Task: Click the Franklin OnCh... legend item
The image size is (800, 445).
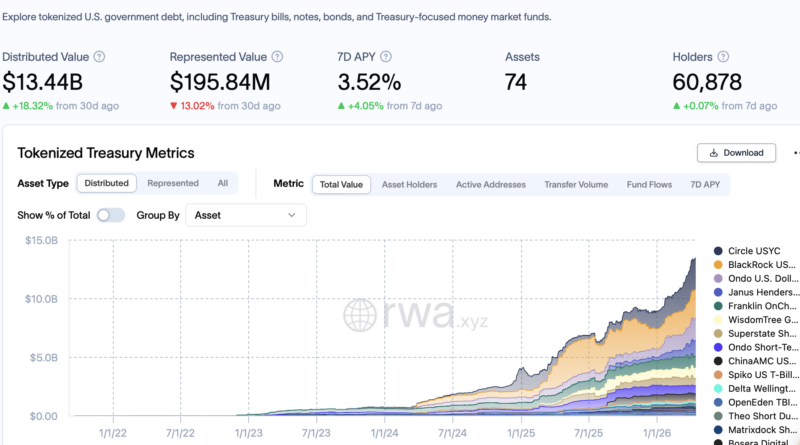Action: (754, 305)
